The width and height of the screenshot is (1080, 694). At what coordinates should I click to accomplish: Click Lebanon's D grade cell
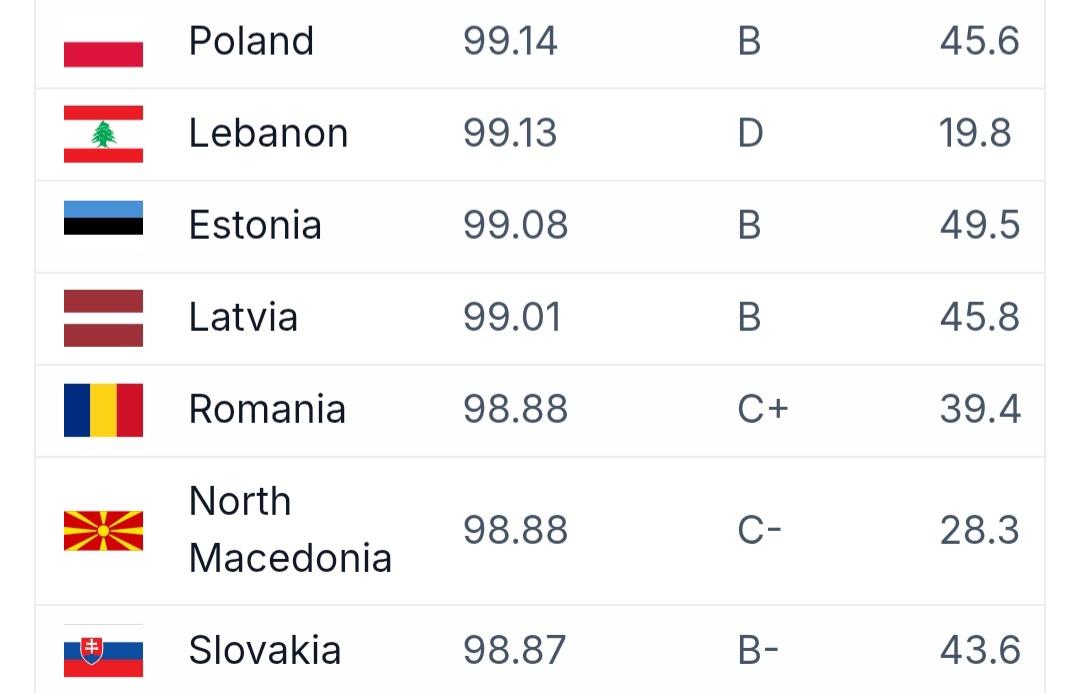[750, 134]
